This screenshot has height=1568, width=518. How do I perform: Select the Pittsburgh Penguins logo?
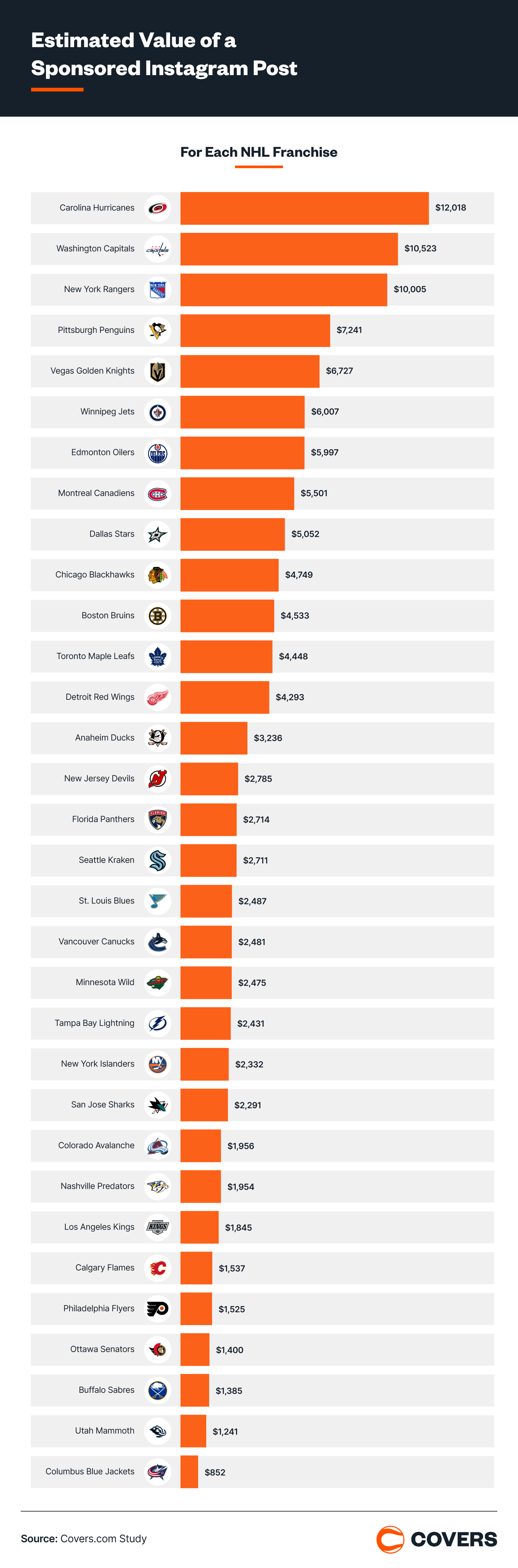click(x=158, y=331)
